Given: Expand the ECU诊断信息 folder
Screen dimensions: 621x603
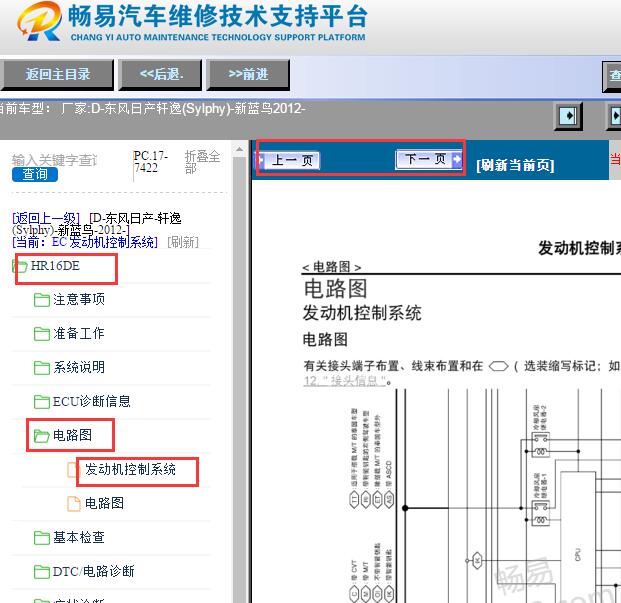Looking at the screenshot, I should tap(91, 401).
